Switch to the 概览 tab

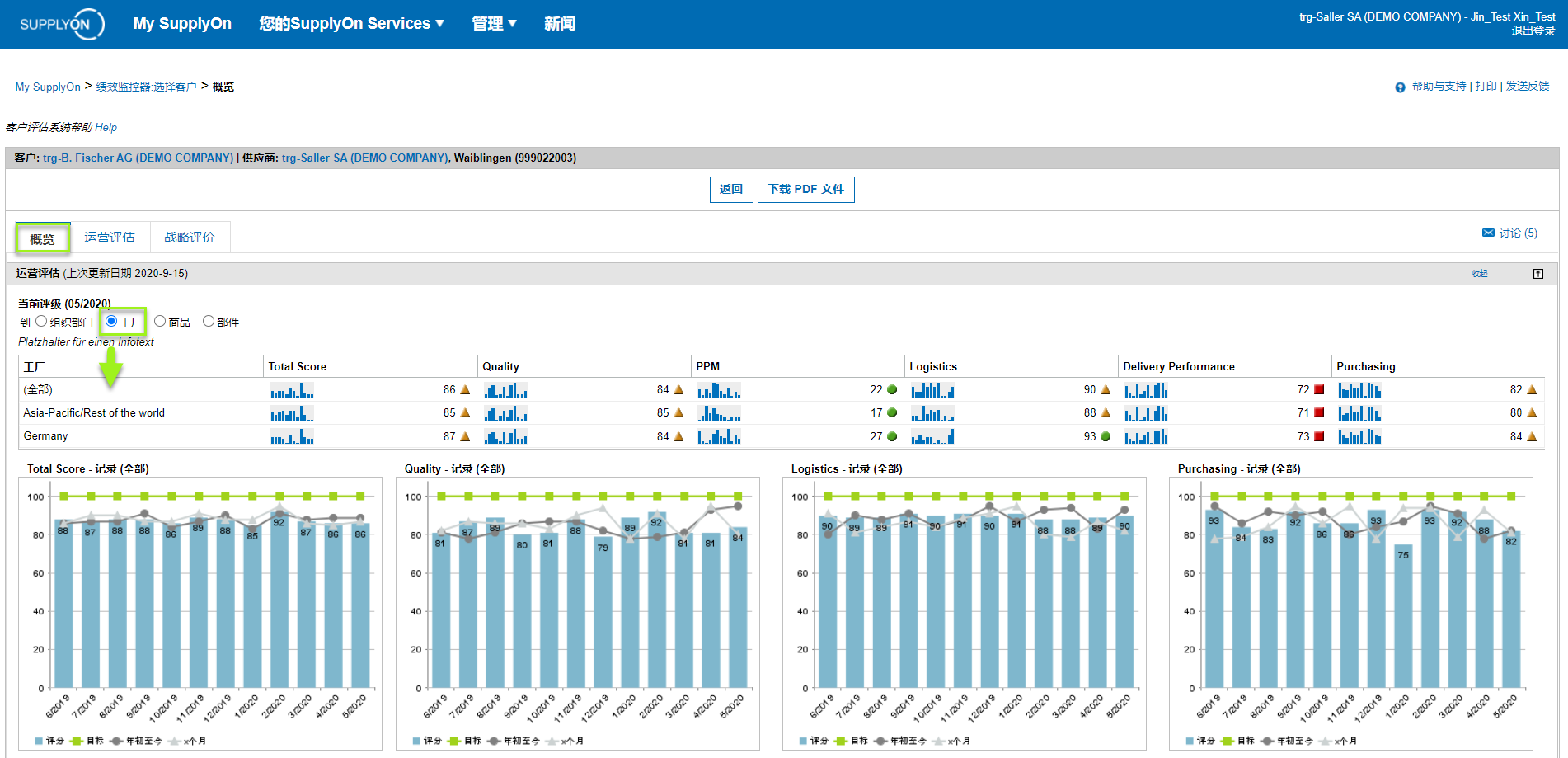coord(42,239)
